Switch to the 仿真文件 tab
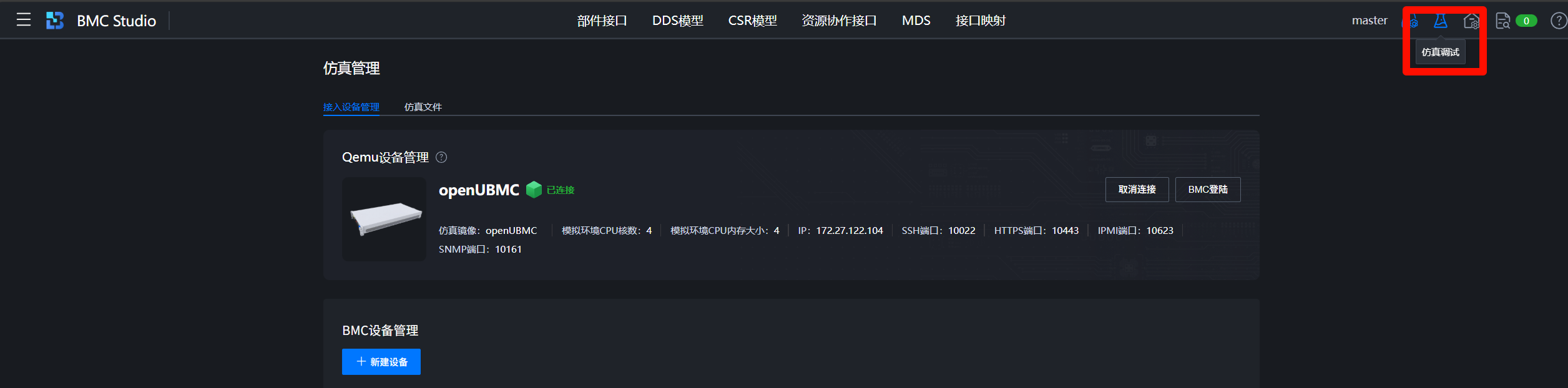The image size is (1568, 388). click(x=423, y=107)
